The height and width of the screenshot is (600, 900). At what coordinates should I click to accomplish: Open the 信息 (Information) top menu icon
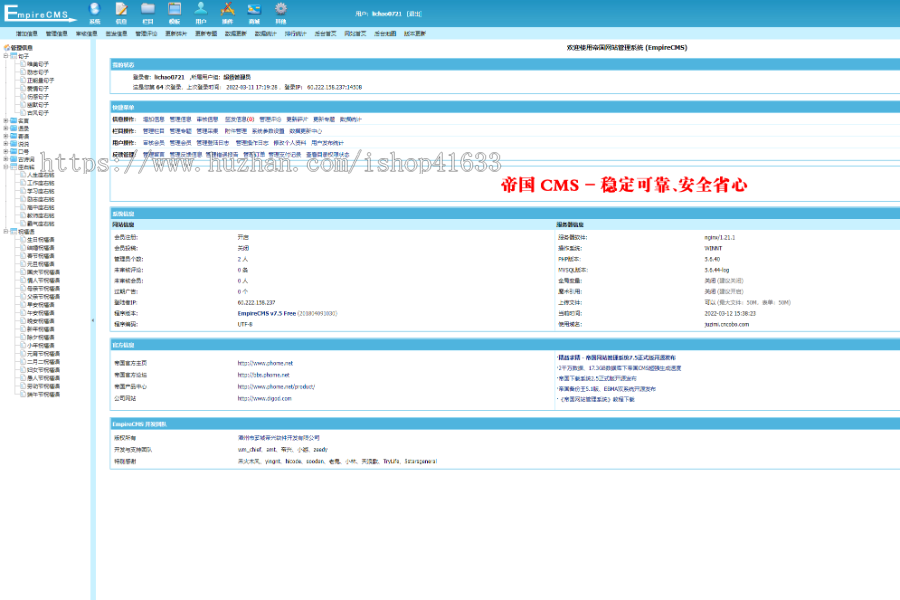[x=121, y=13]
